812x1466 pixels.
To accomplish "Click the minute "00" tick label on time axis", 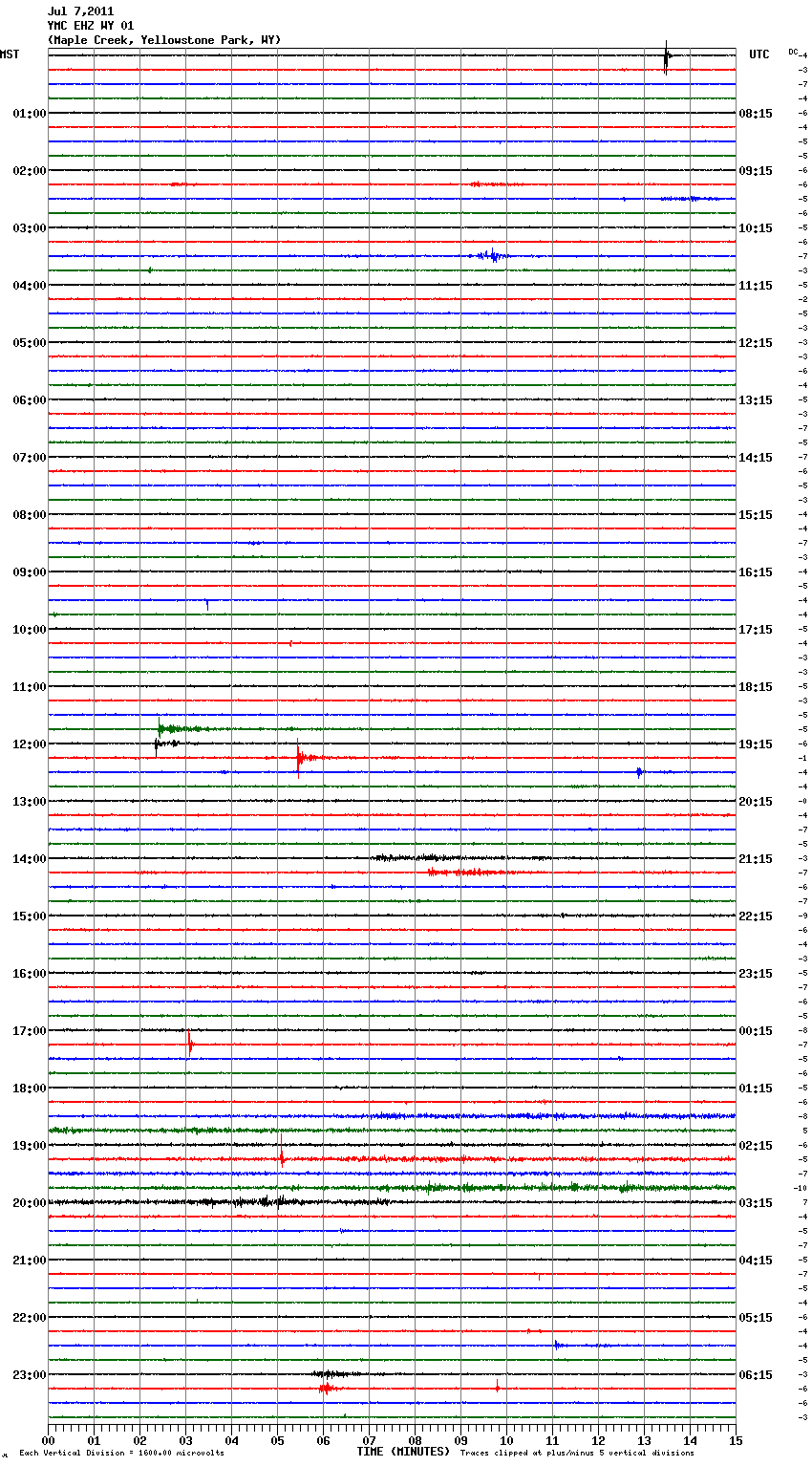I will [48, 1440].
